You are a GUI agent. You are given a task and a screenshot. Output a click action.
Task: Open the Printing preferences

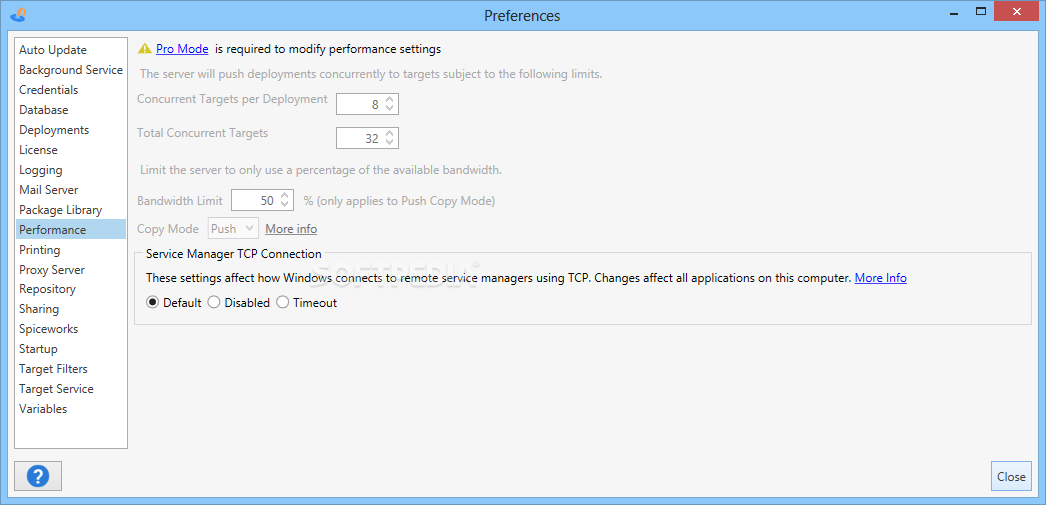[x=71, y=249]
